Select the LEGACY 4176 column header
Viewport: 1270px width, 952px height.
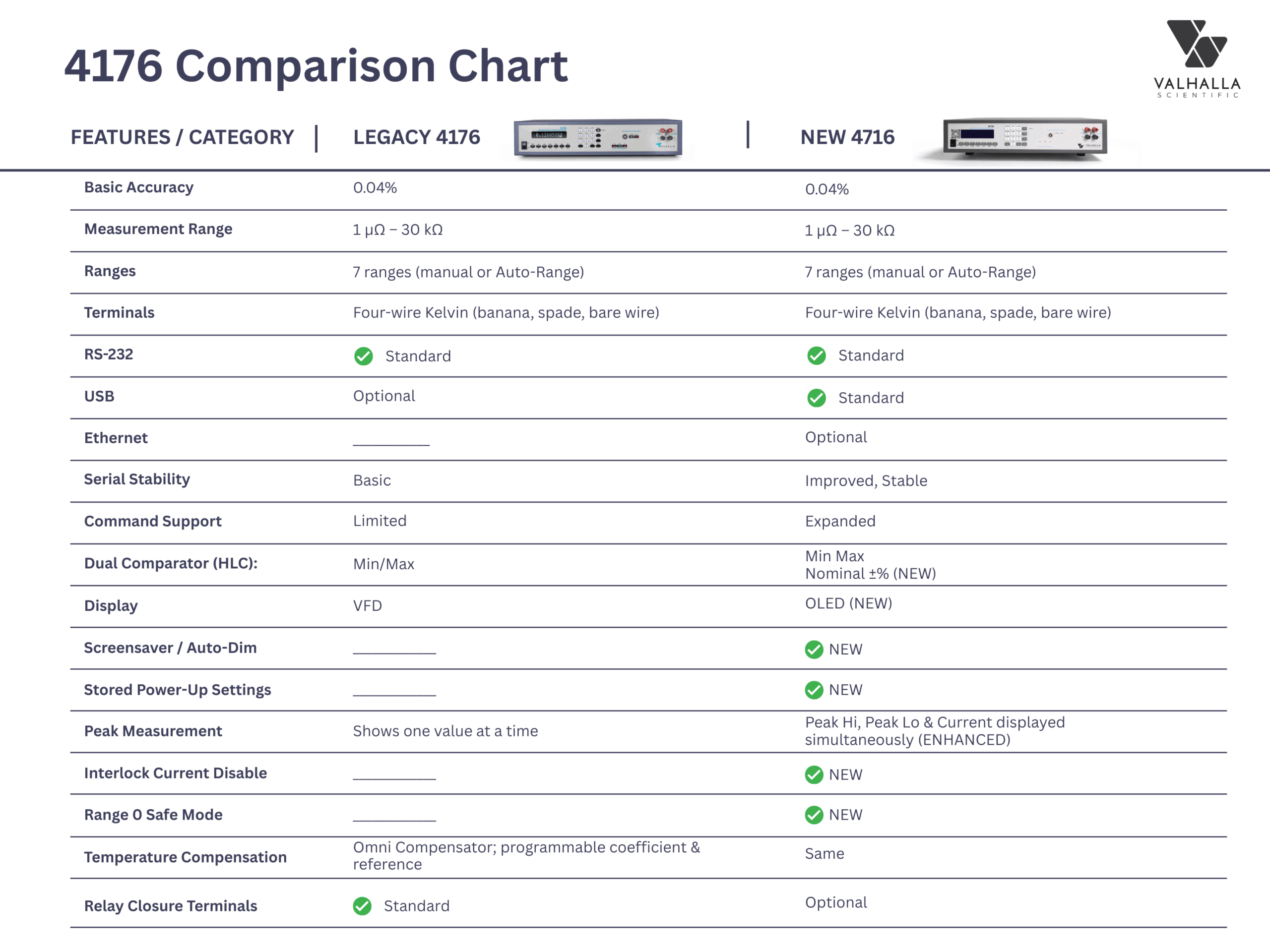pos(416,137)
